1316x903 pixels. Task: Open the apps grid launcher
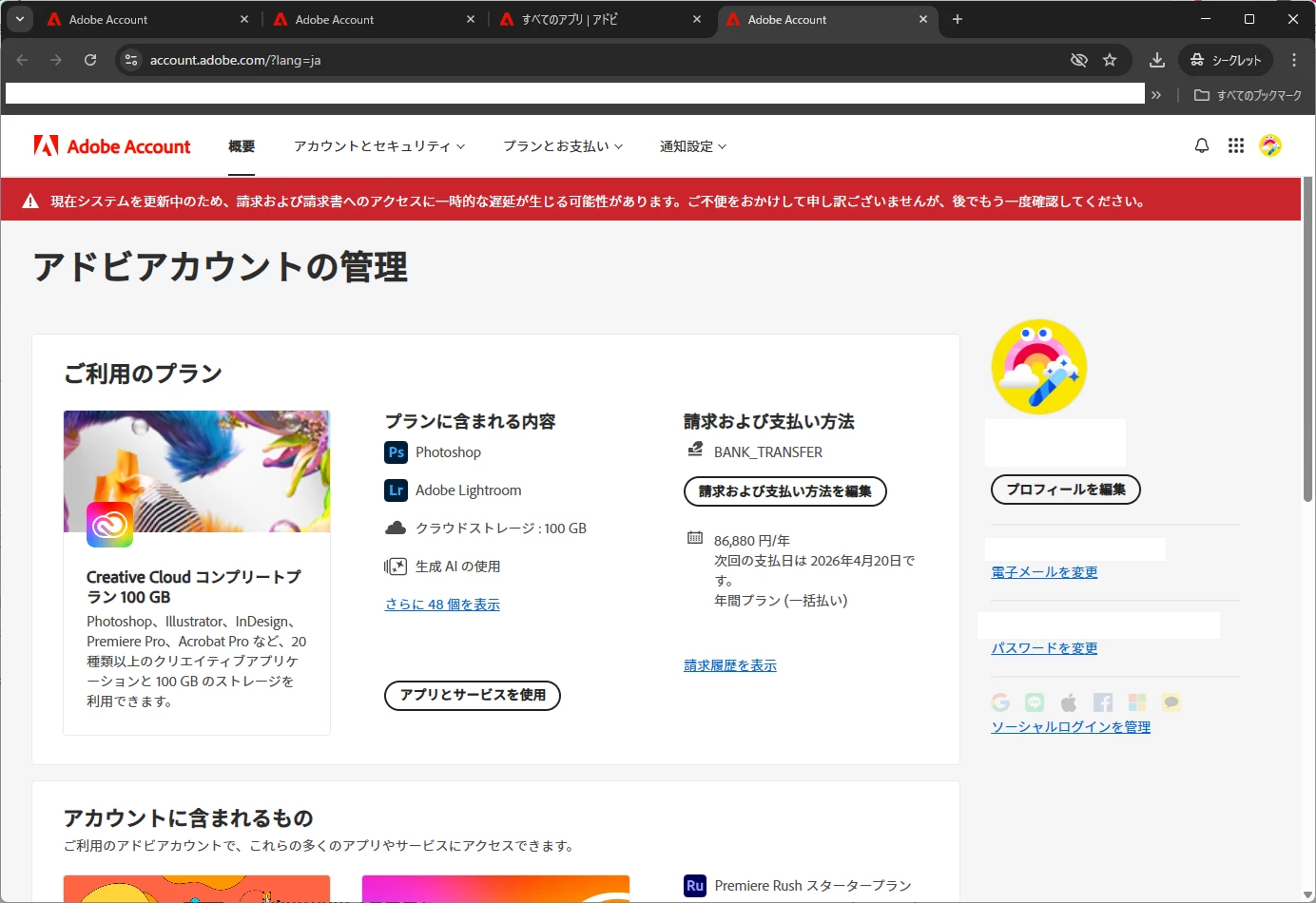pyautogui.click(x=1236, y=145)
